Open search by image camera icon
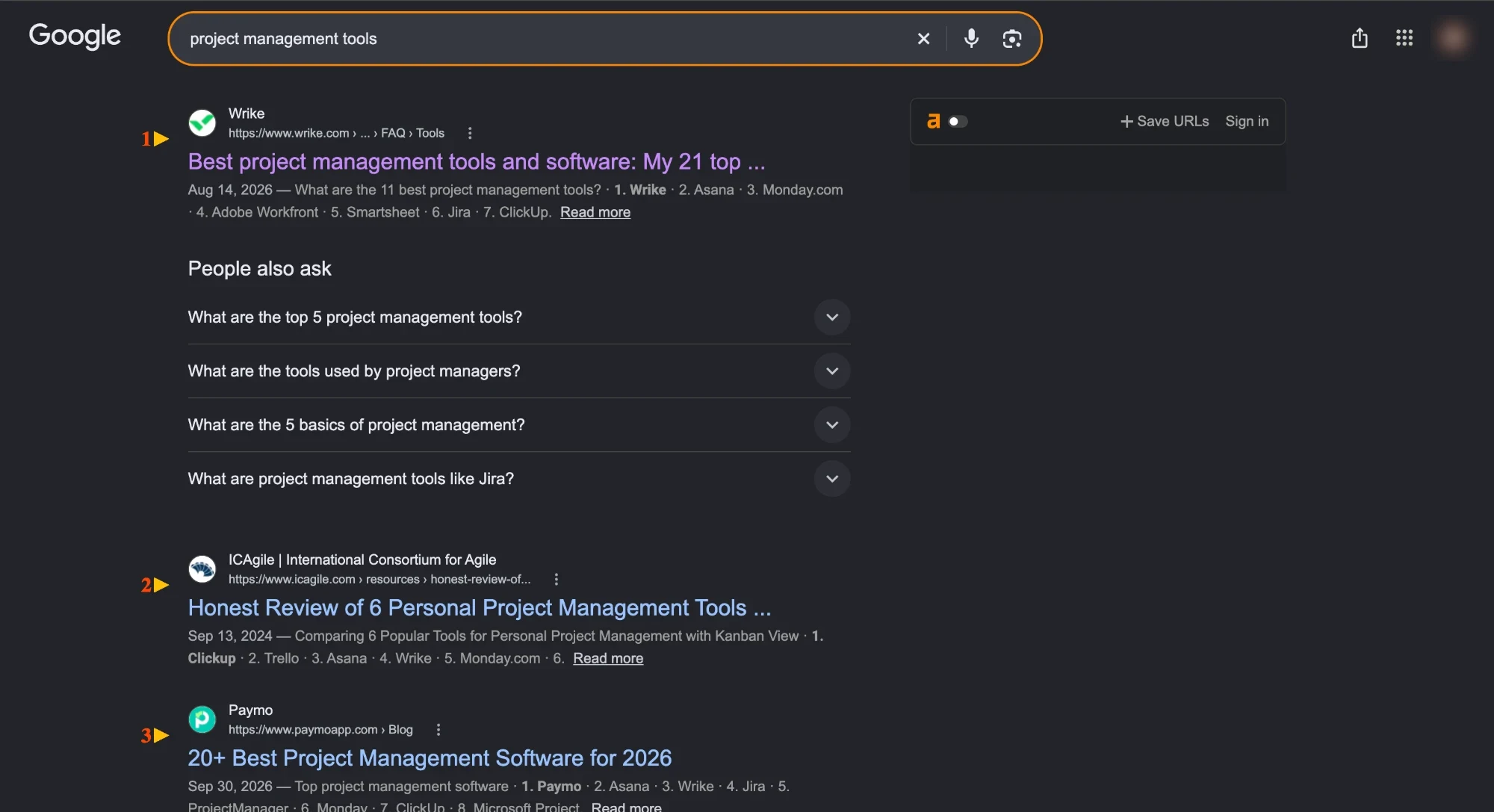 pos(1011,39)
